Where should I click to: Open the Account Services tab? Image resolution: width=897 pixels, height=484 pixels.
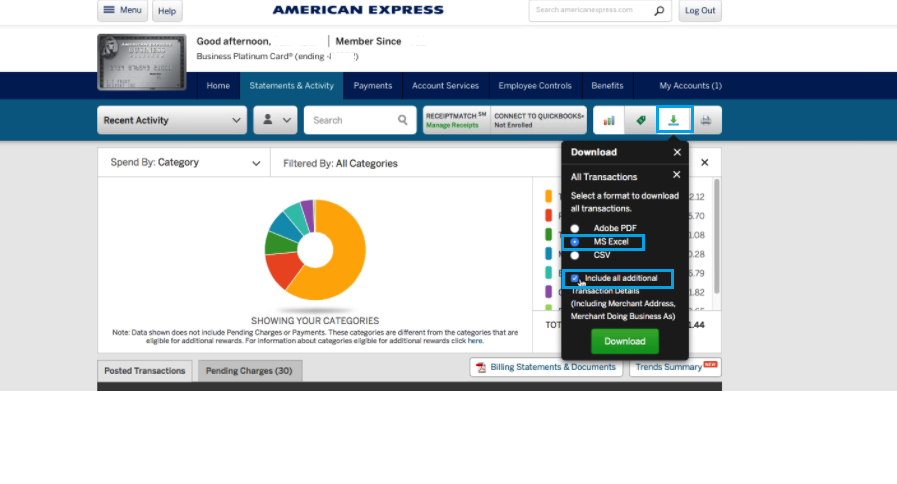445,86
